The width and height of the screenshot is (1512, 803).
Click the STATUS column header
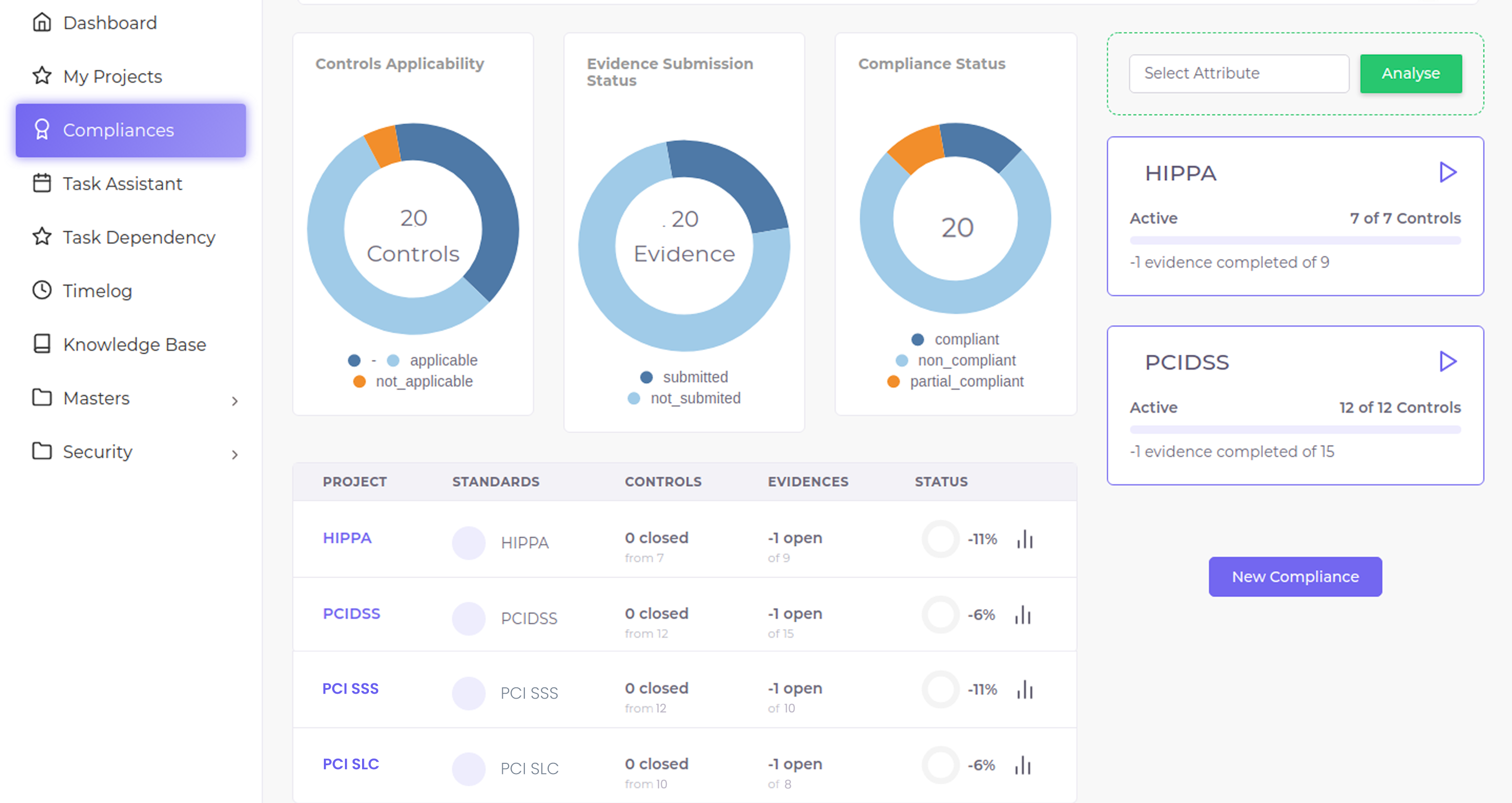tap(941, 481)
